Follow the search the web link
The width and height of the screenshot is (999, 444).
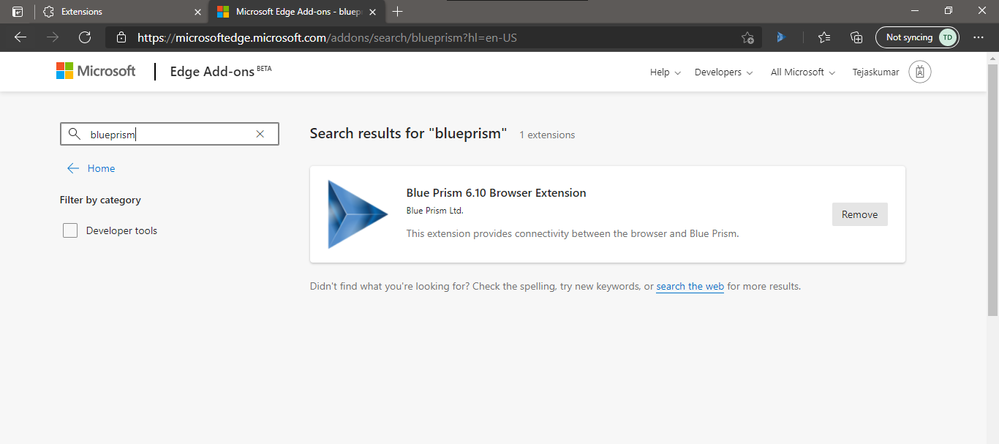click(690, 287)
